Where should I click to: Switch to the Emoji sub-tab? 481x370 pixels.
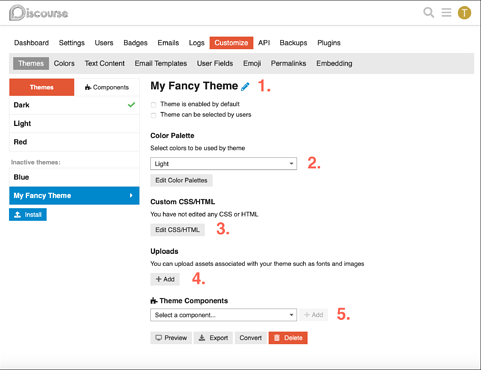click(252, 63)
